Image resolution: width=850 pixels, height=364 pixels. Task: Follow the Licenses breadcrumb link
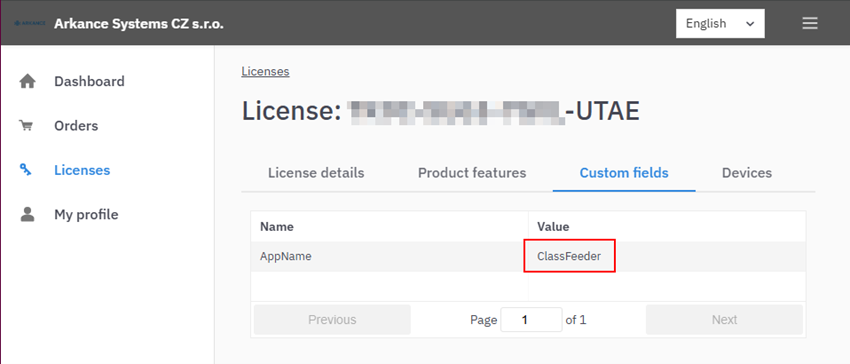click(265, 72)
